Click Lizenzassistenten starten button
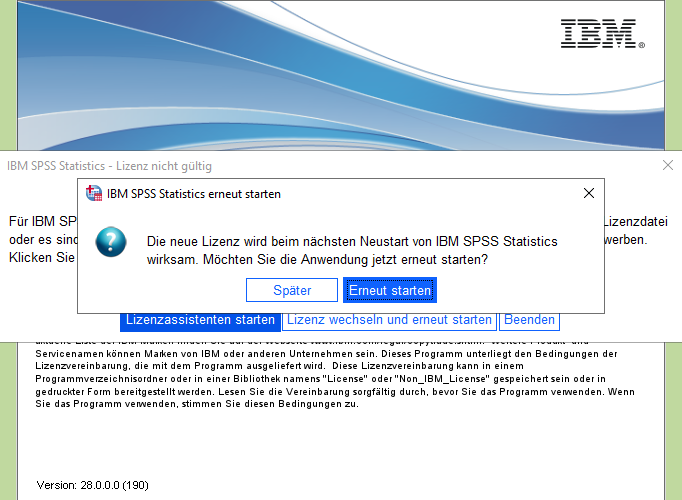Viewport: 682px width, 500px height. pyautogui.click(x=200, y=321)
